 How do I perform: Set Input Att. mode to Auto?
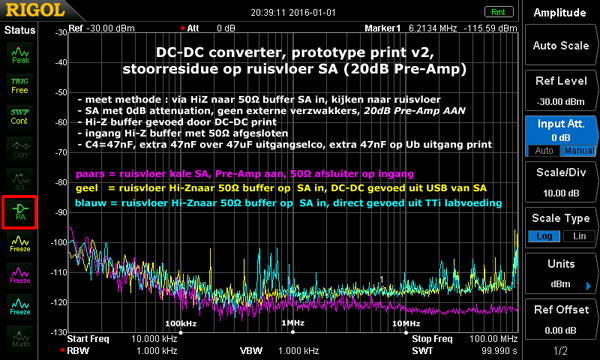[x=544, y=151]
